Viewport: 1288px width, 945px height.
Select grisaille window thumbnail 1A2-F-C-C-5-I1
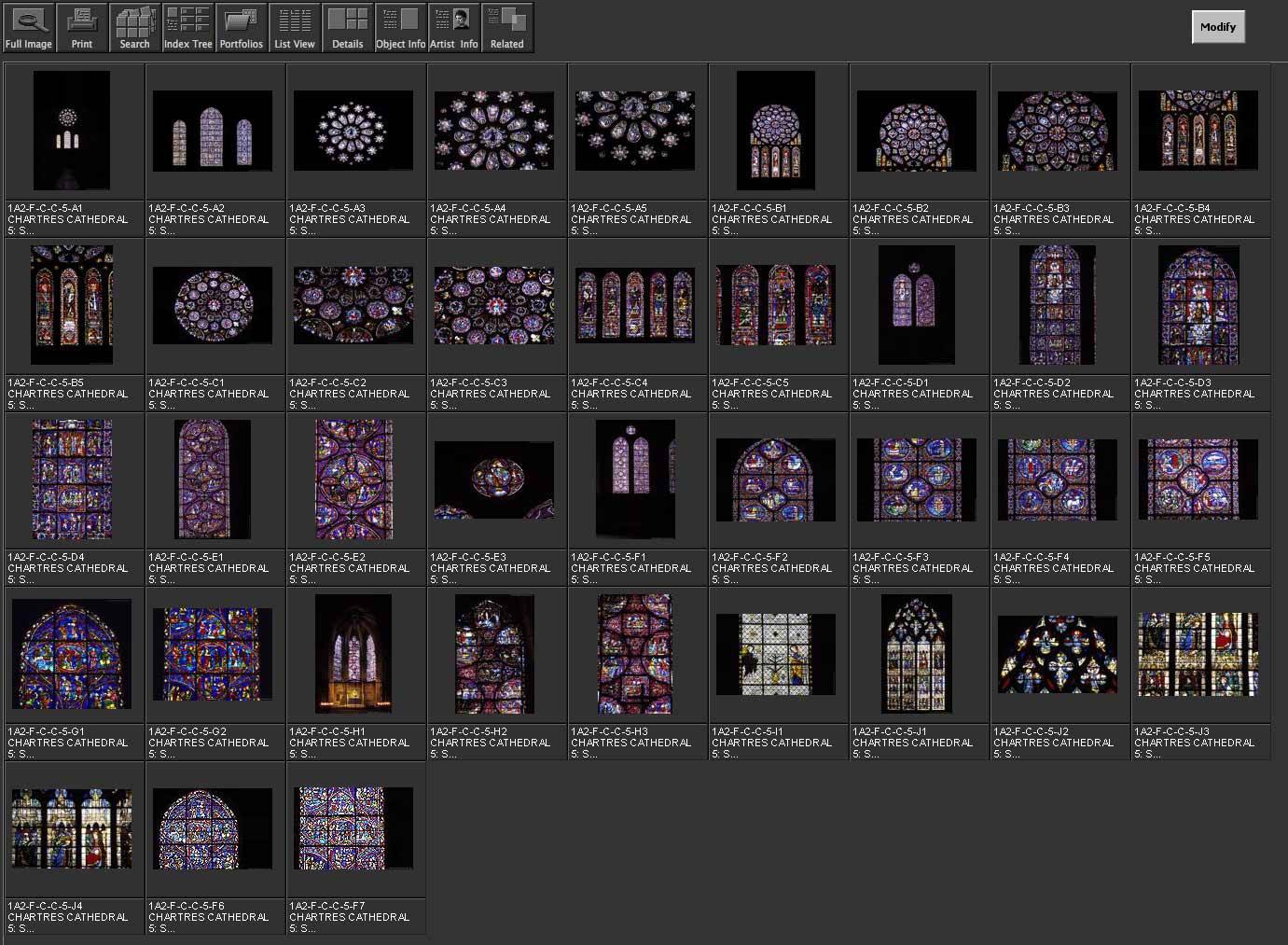pyautogui.click(x=776, y=654)
